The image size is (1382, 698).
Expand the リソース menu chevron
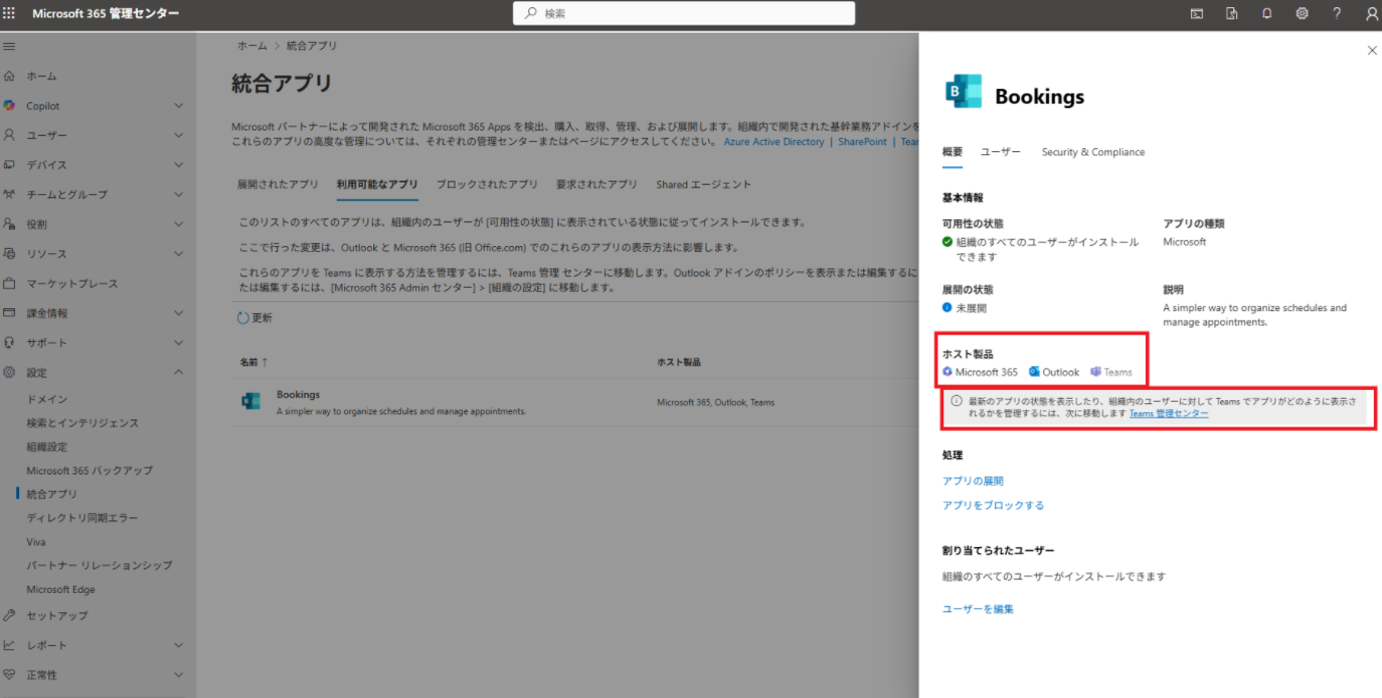pyautogui.click(x=178, y=254)
